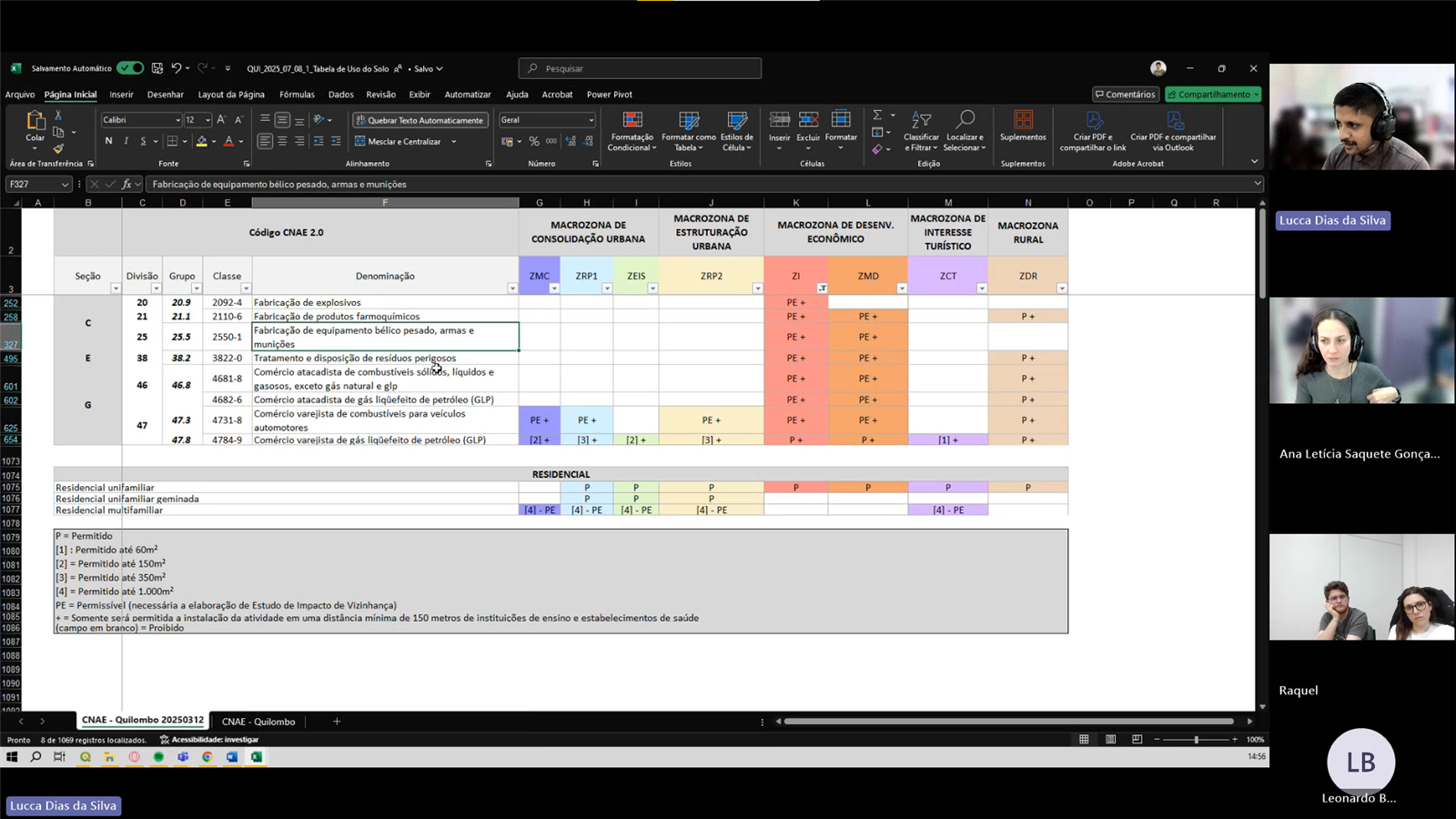The image size is (1456, 819).
Task: Click the Compartilhamento button
Action: (1213, 95)
